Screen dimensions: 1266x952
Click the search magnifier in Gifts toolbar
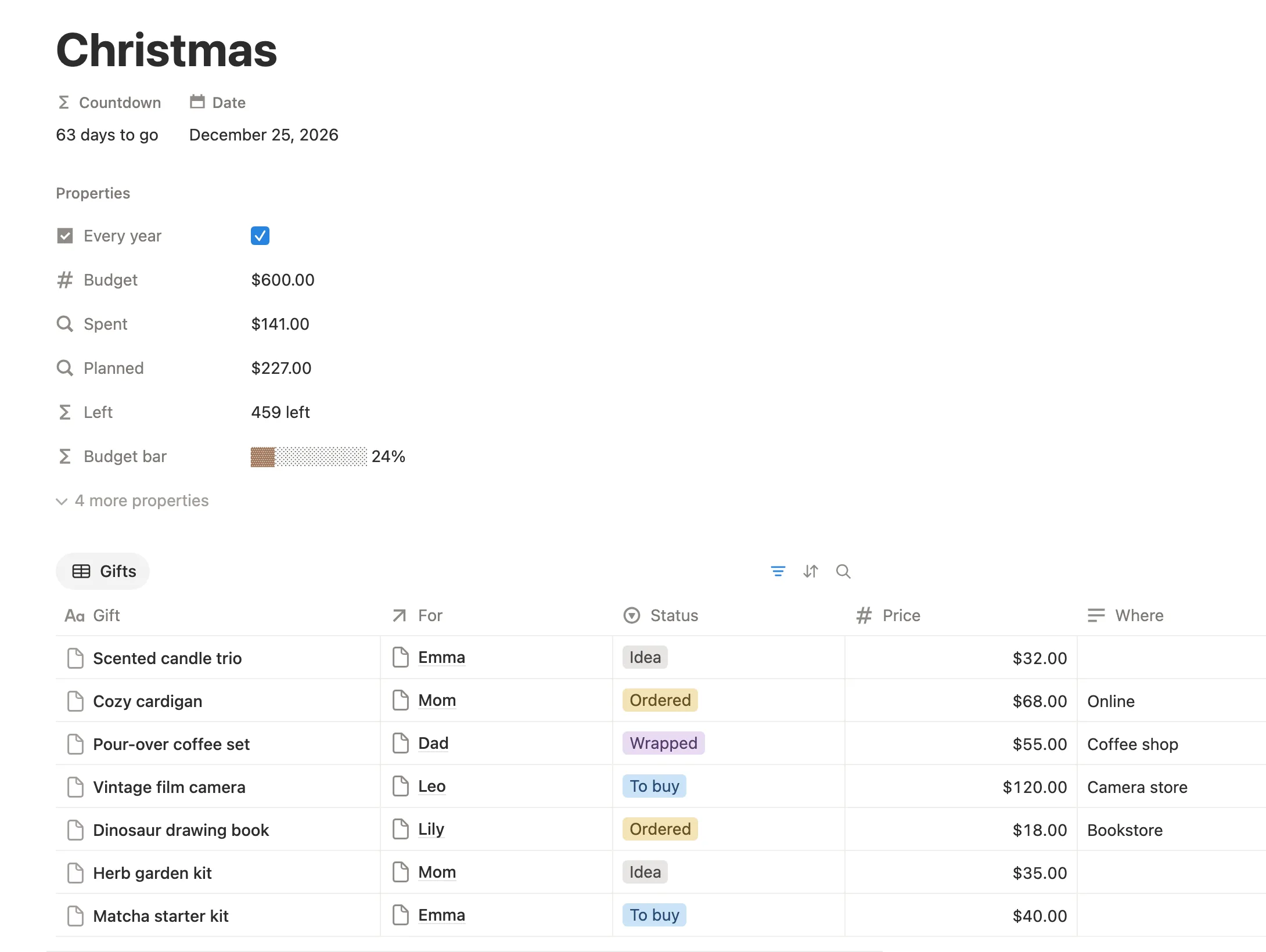[843, 572]
